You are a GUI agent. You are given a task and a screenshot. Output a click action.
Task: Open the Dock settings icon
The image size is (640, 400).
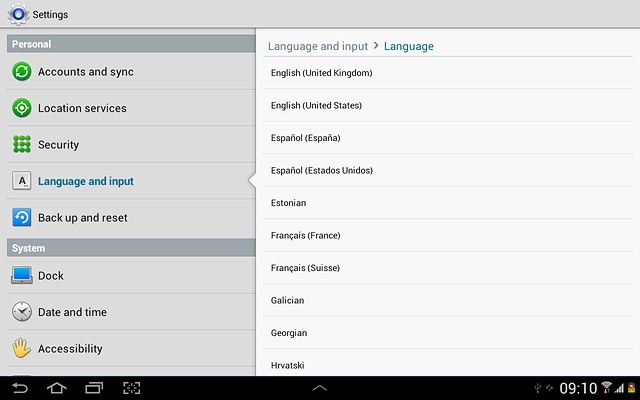tap(22, 276)
